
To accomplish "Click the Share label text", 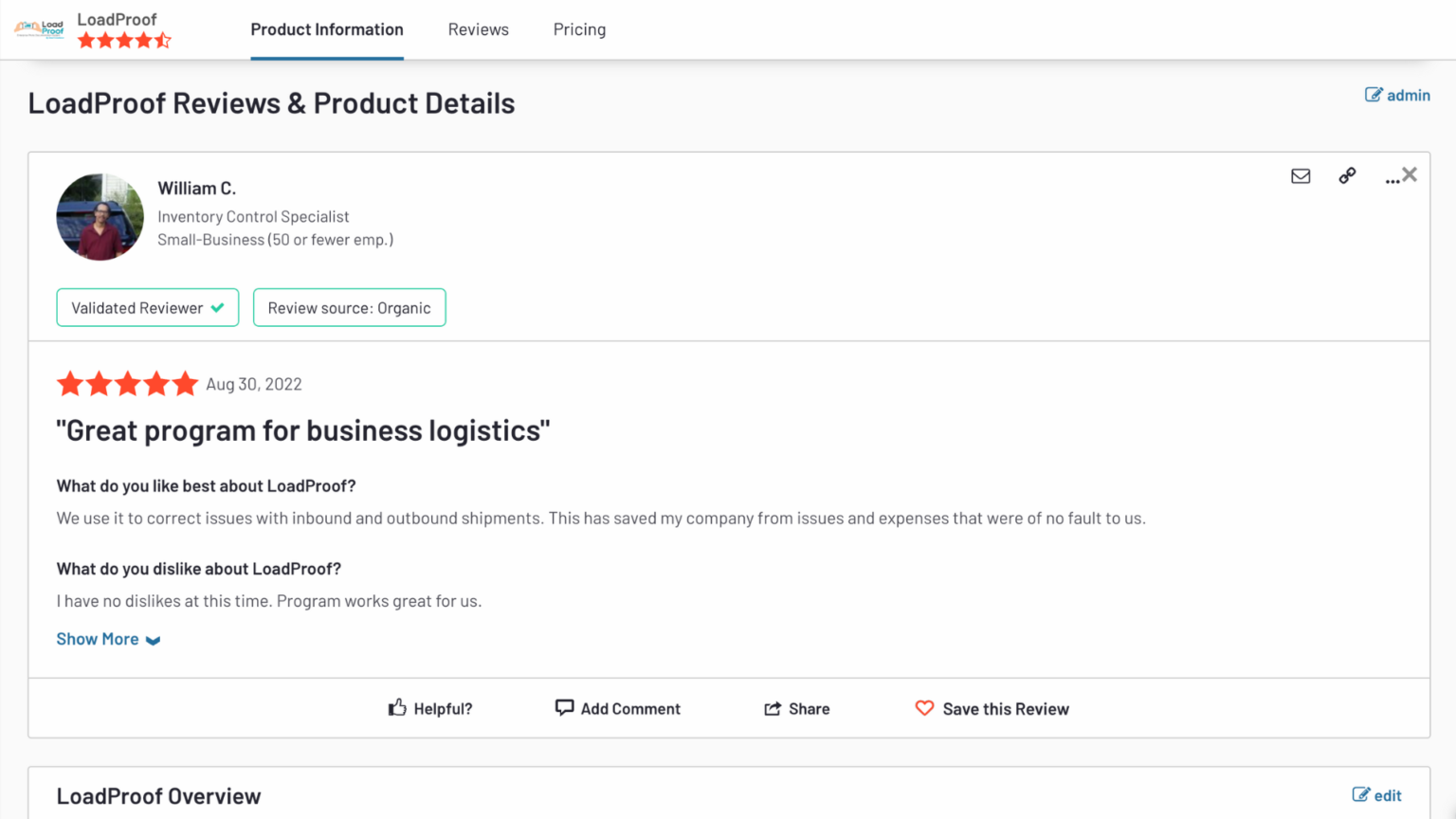I will [x=809, y=709].
